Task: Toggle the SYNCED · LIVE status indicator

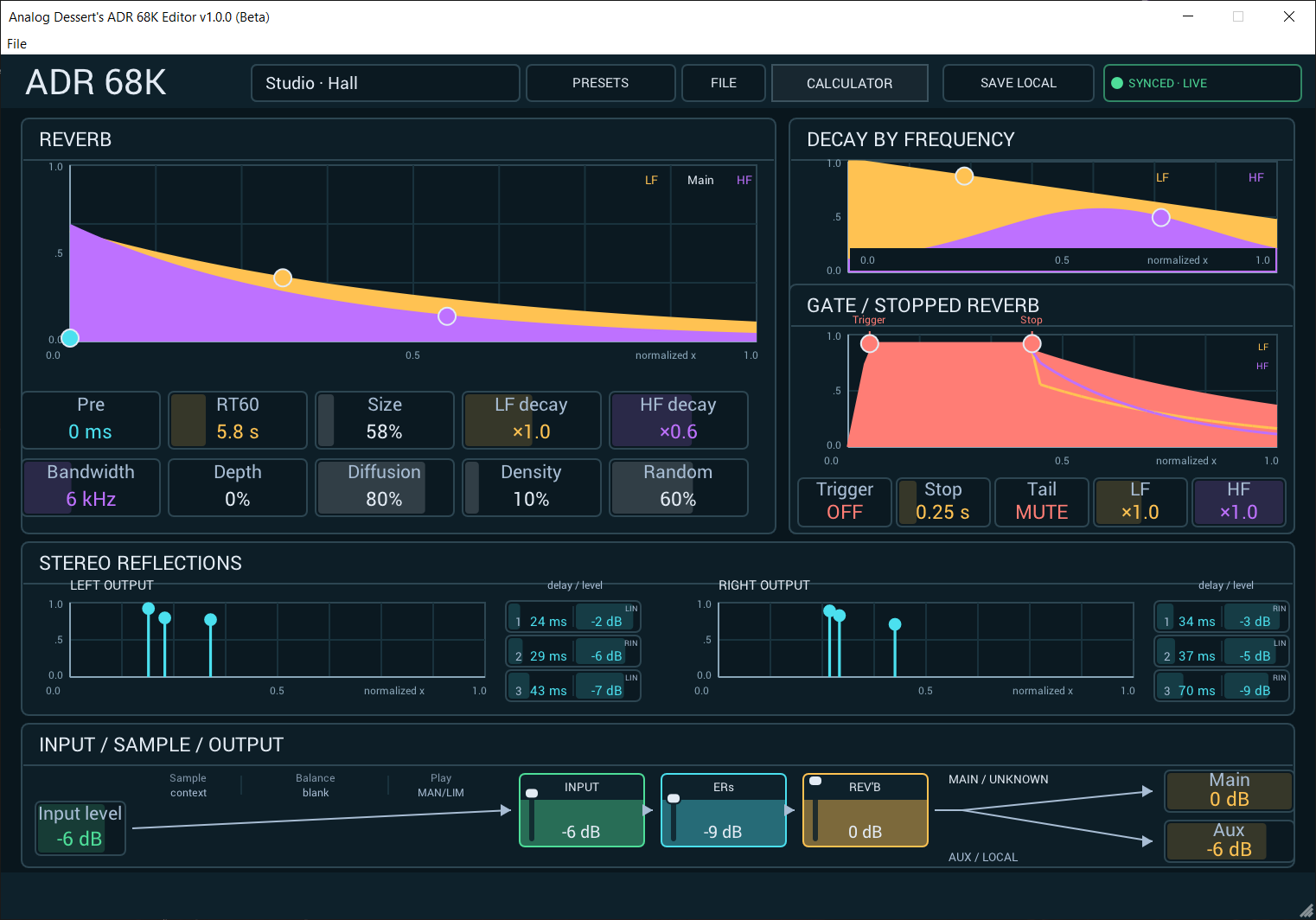Action: [x=1202, y=83]
